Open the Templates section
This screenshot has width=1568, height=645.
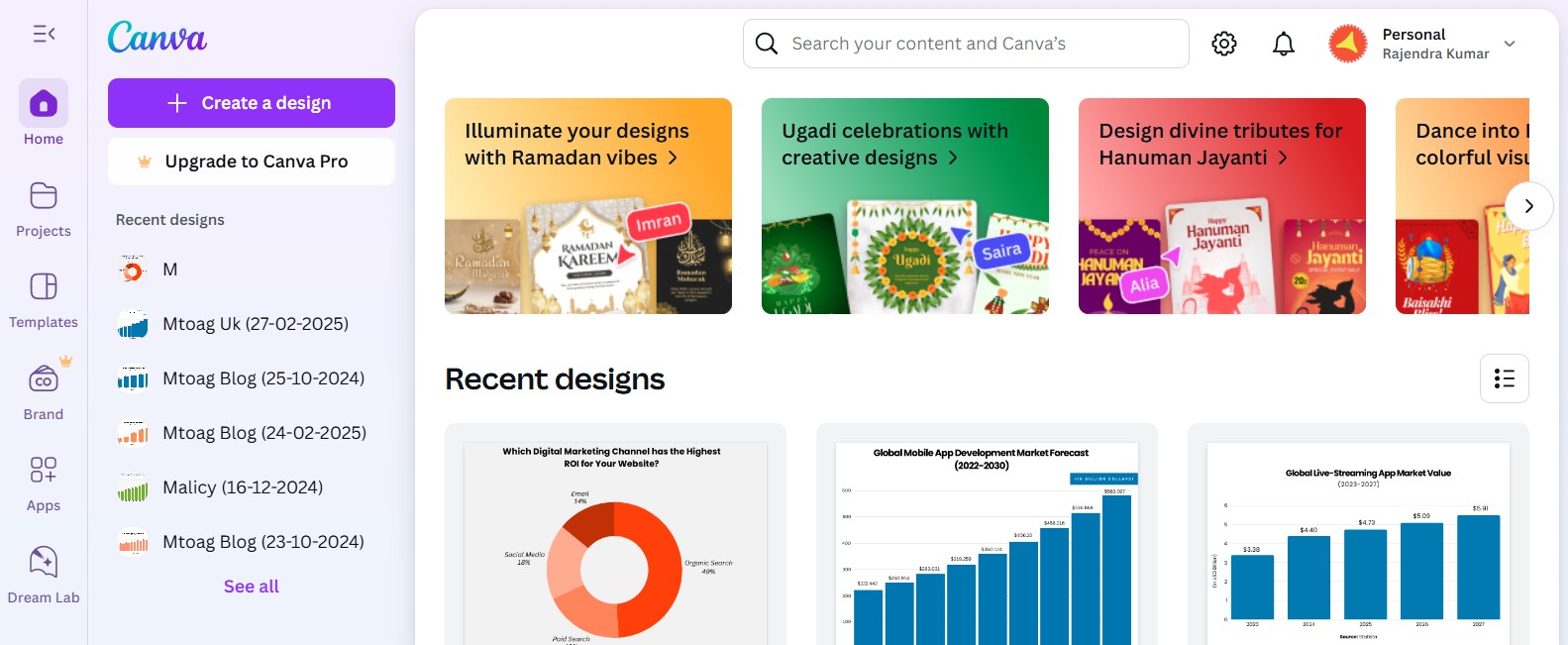point(44,287)
